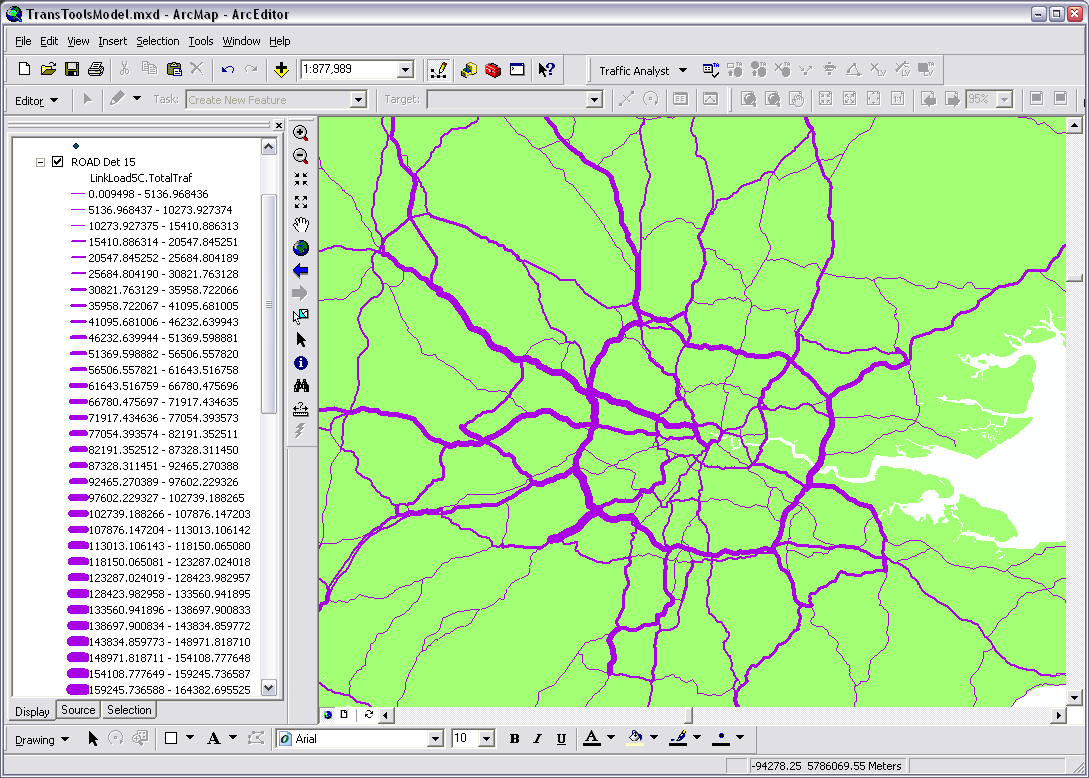
Task: Open the View menu
Action: click(x=78, y=41)
